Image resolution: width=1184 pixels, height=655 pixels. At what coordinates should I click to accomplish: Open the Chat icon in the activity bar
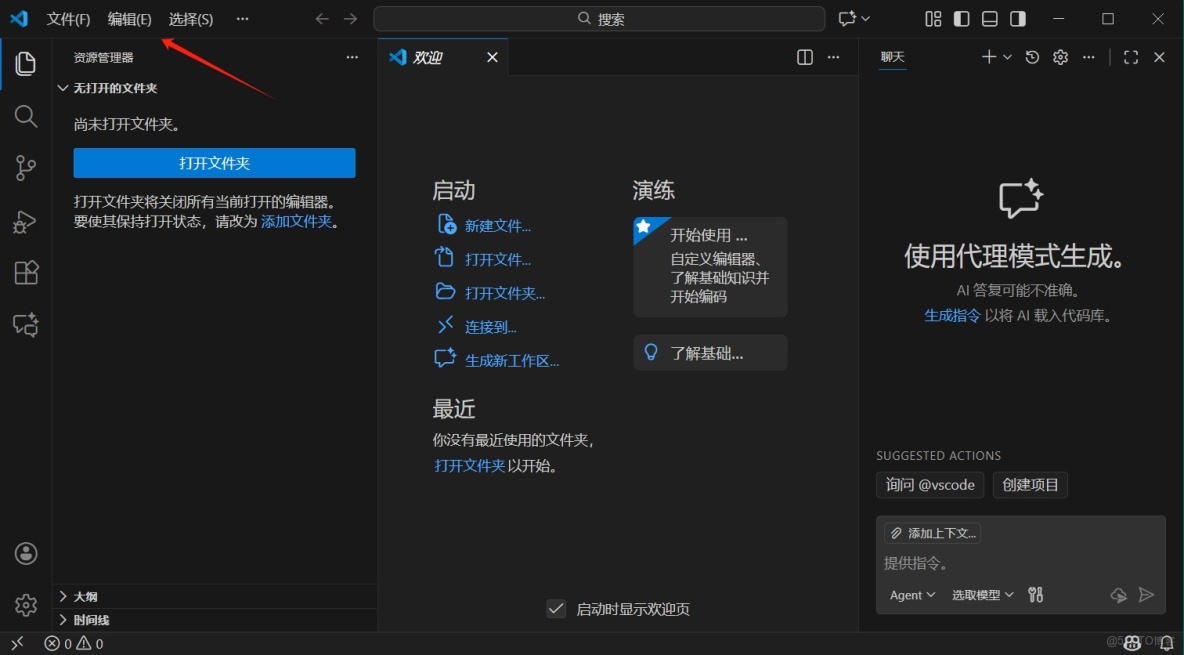[25, 324]
